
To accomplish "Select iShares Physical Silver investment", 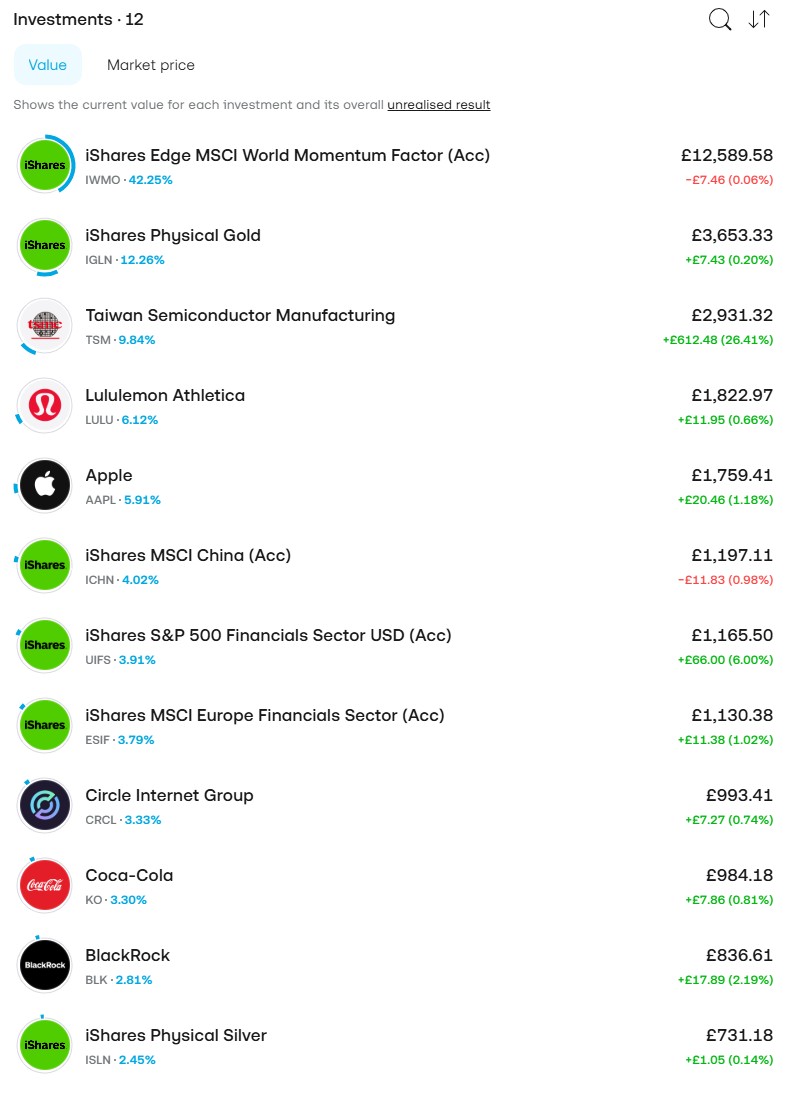I will (394, 1046).
